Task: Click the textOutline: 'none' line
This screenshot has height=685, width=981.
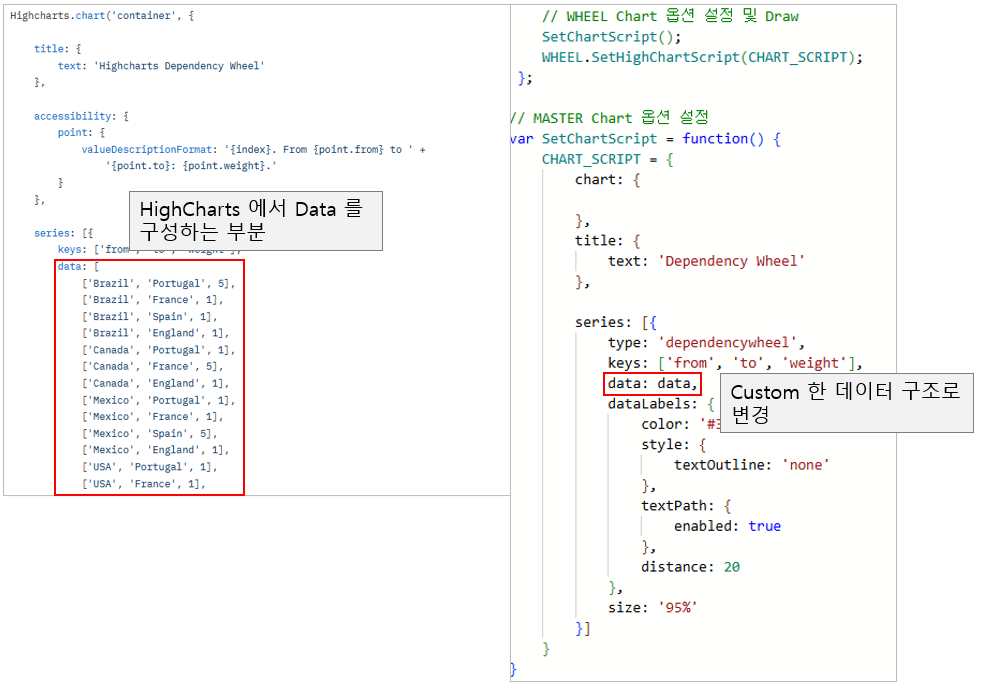Action: 751,464
